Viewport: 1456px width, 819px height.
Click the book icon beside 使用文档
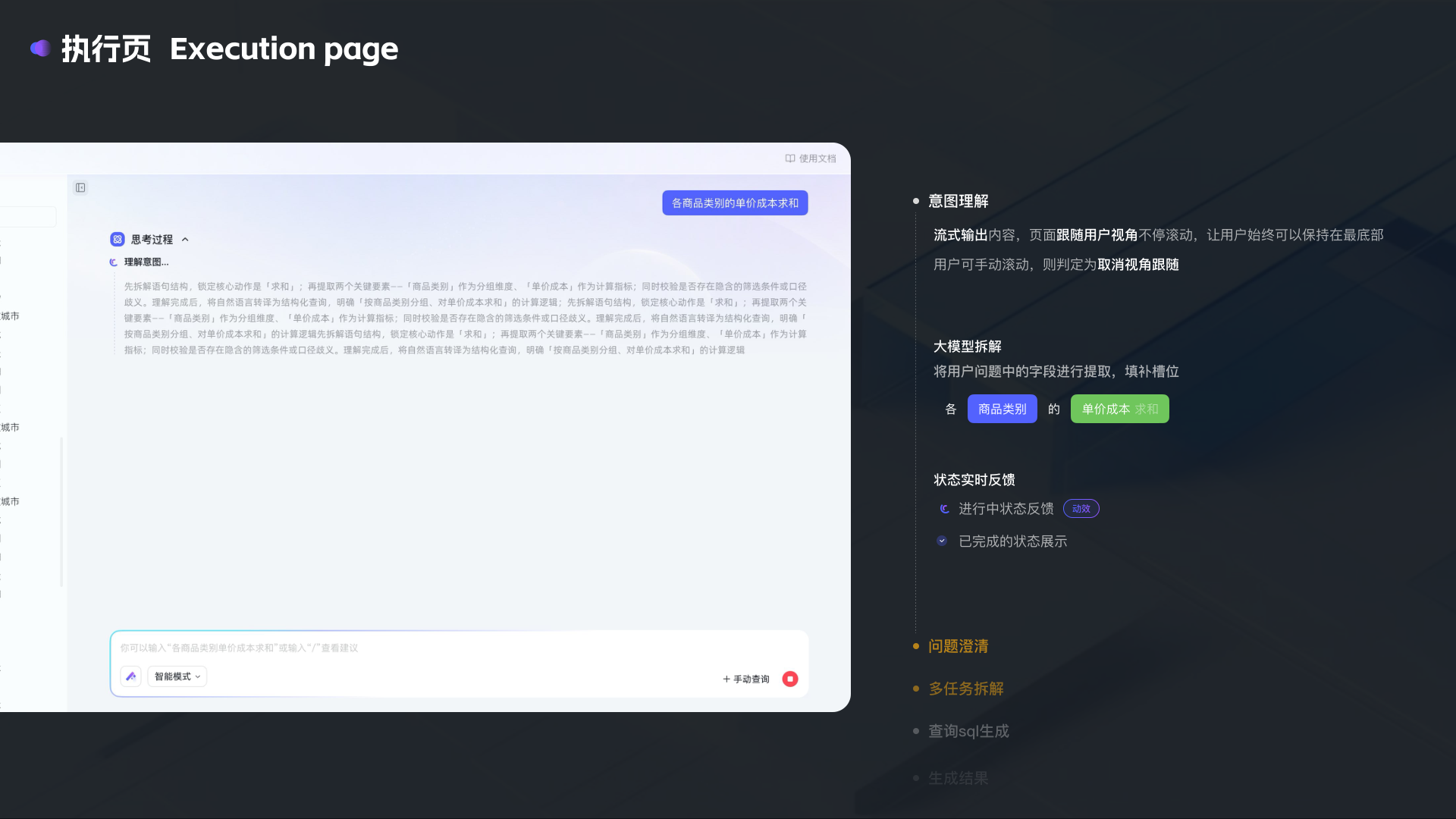tap(790, 158)
